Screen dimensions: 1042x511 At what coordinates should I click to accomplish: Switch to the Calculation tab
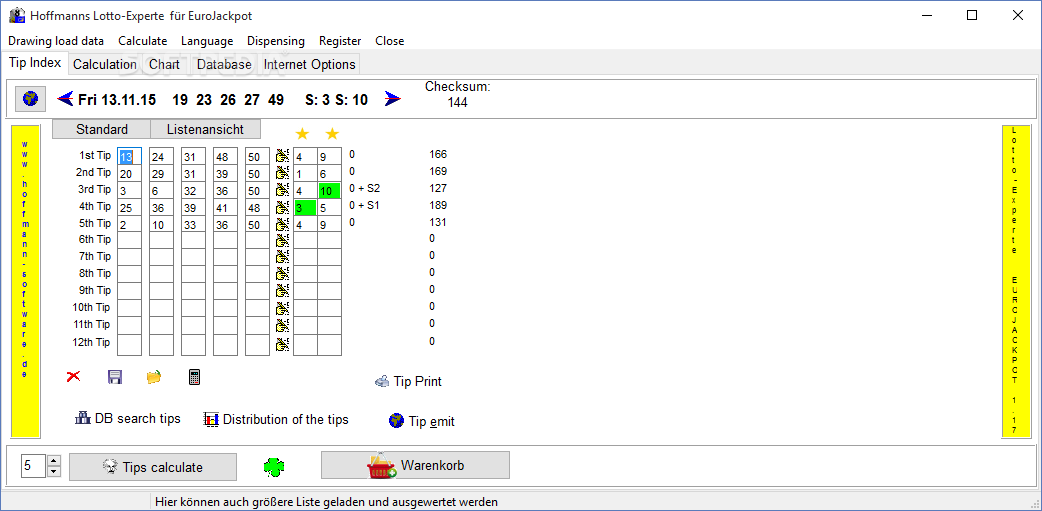[104, 64]
